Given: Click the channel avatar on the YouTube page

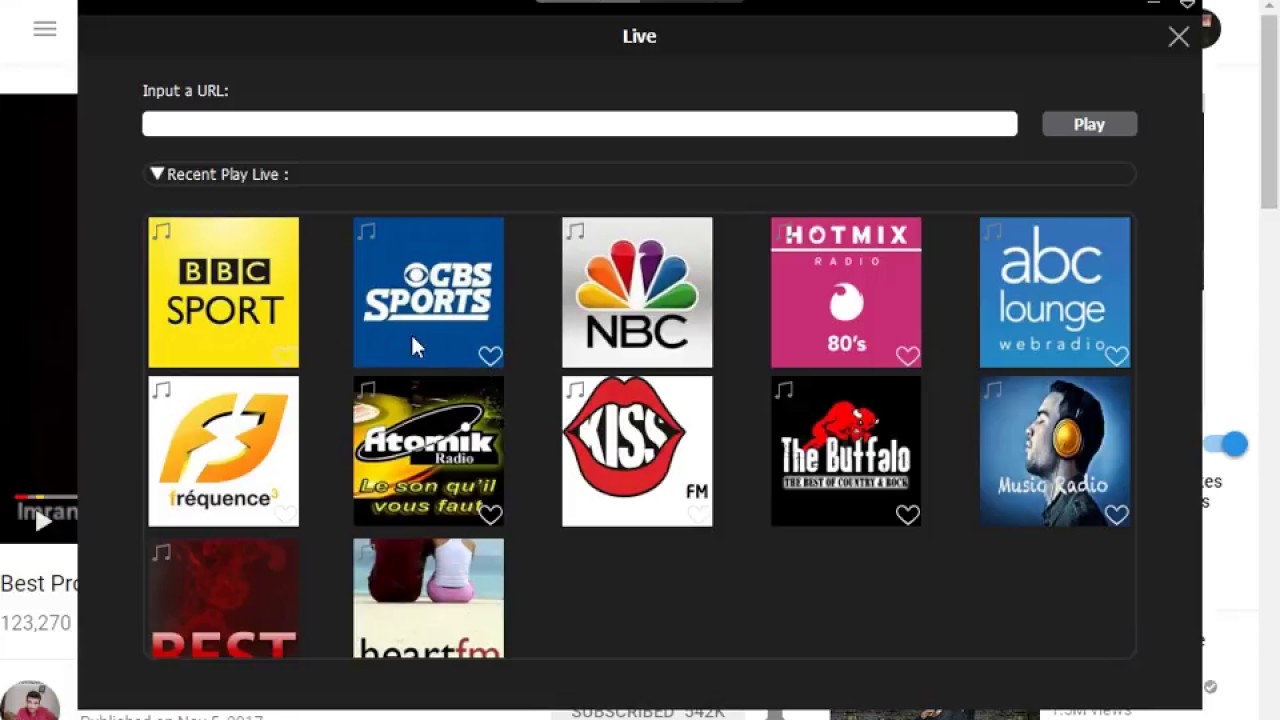Looking at the screenshot, I should pos(30,699).
